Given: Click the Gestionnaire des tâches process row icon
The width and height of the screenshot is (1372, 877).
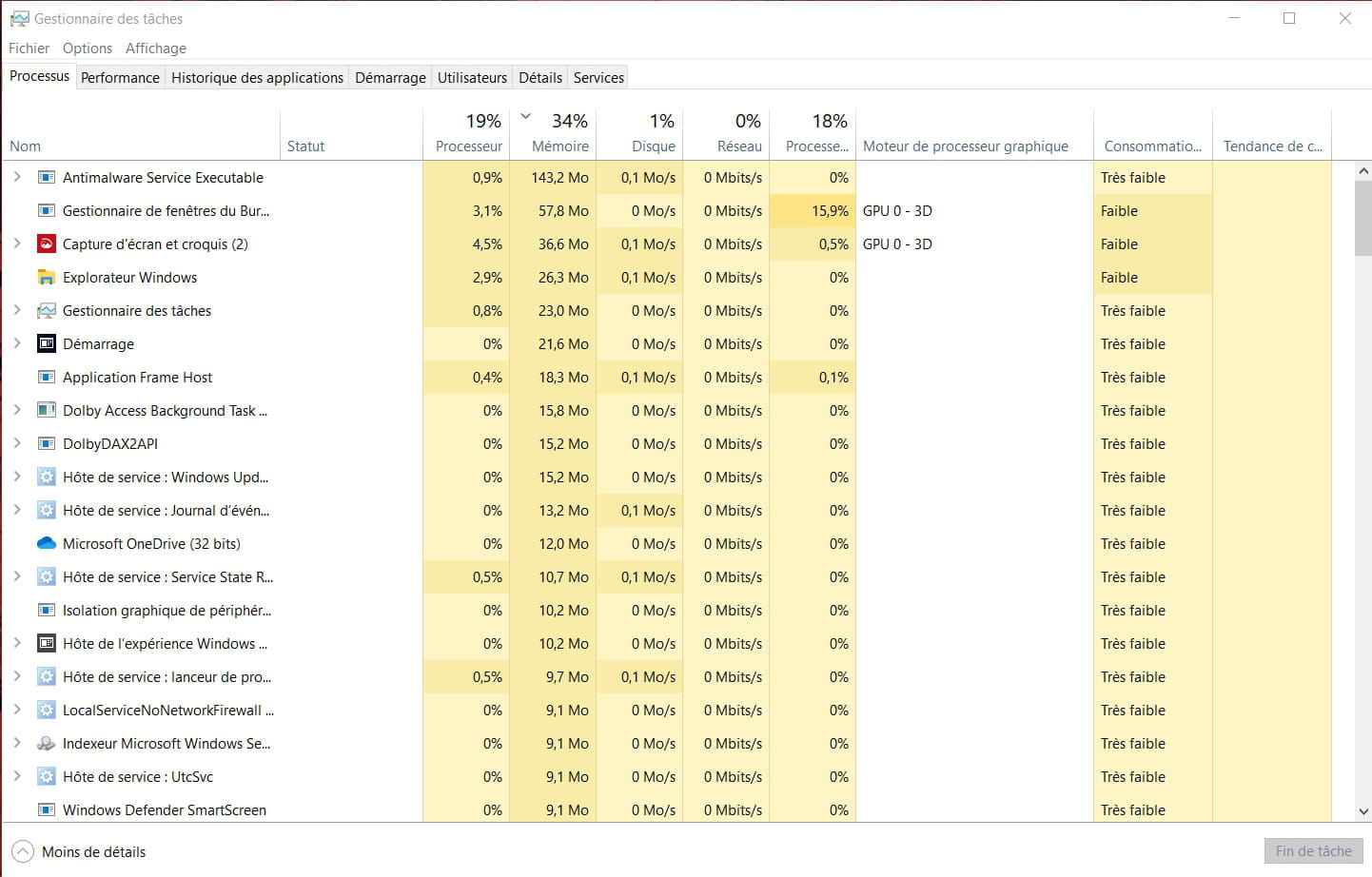Looking at the screenshot, I should tap(46, 311).
